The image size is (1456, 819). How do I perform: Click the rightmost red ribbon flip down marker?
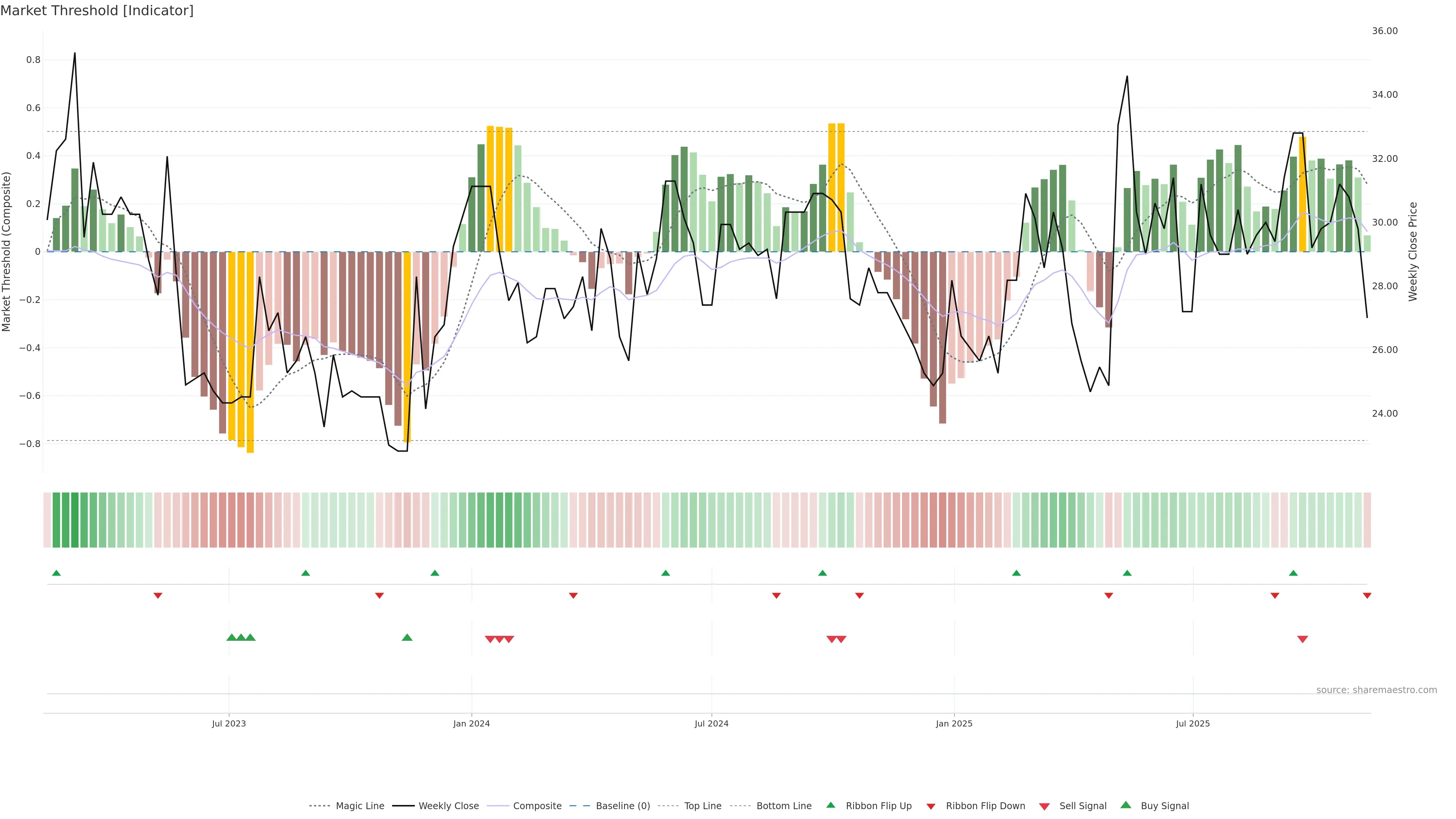1367,596
